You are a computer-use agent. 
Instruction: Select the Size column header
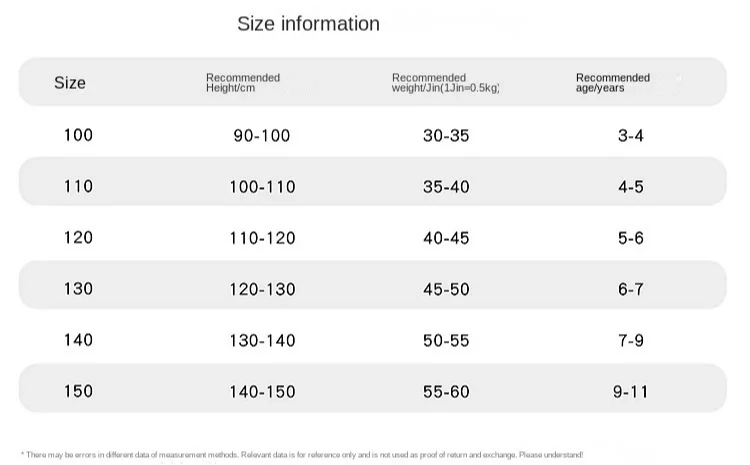pos(70,83)
